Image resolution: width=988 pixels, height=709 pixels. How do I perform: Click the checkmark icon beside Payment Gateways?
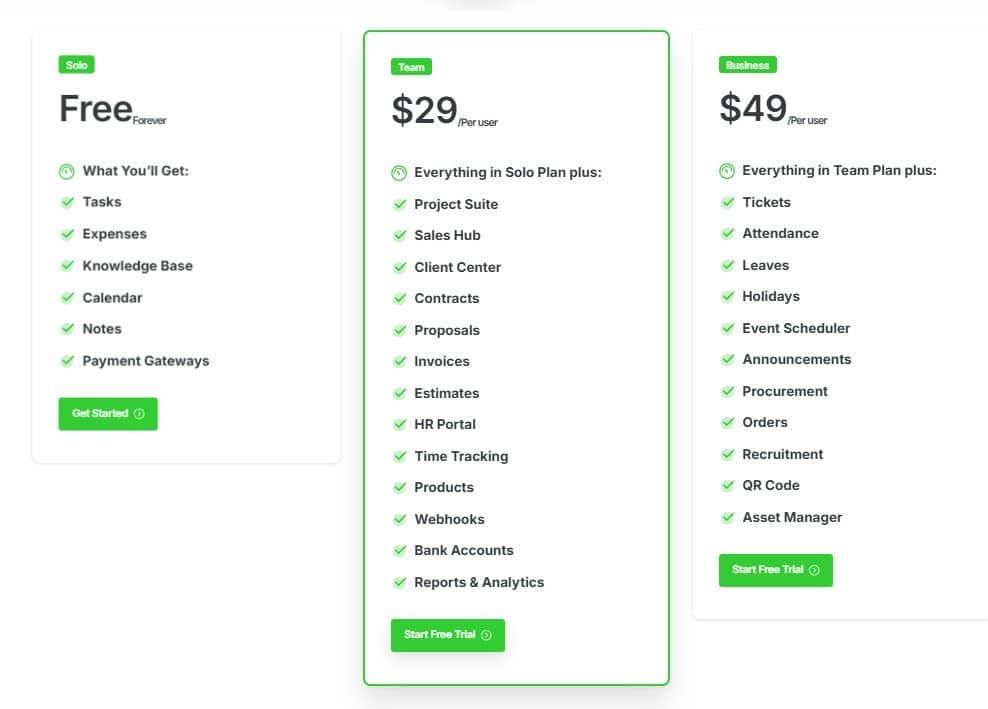coord(66,361)
